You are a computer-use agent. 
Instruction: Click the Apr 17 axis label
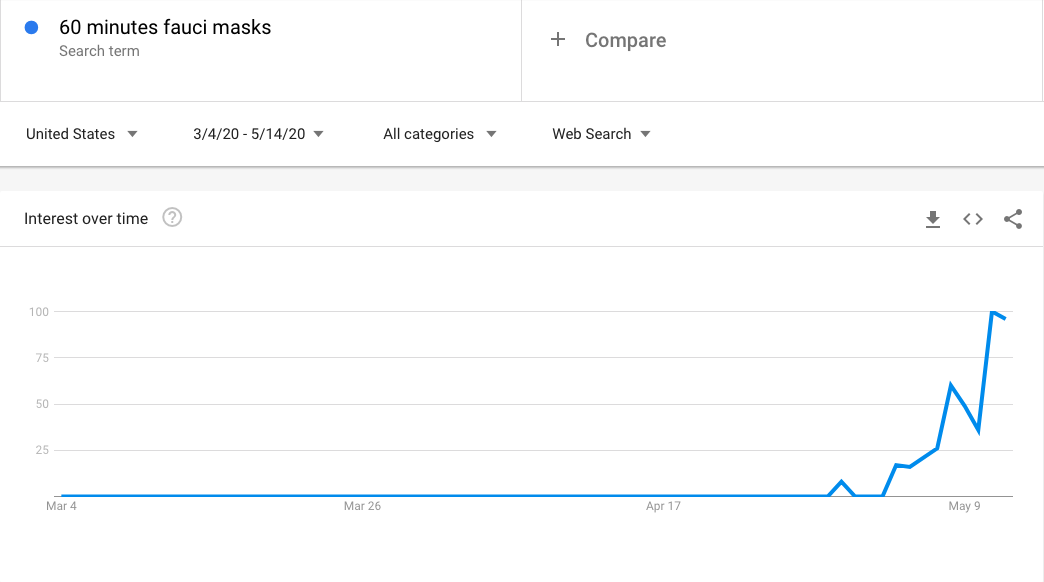663,506
